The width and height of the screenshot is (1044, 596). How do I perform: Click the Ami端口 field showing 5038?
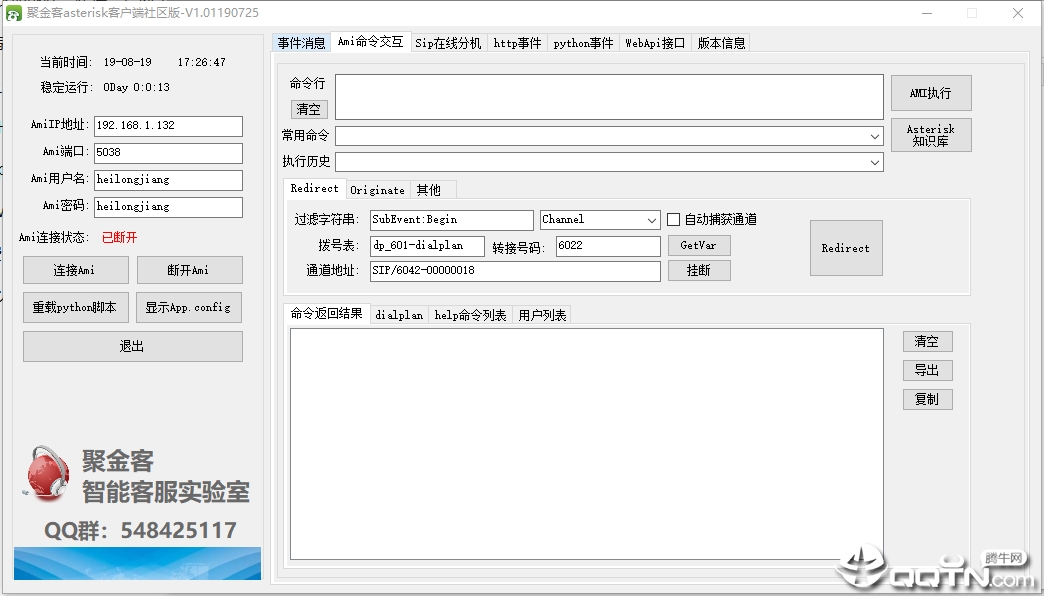point(168,153)
